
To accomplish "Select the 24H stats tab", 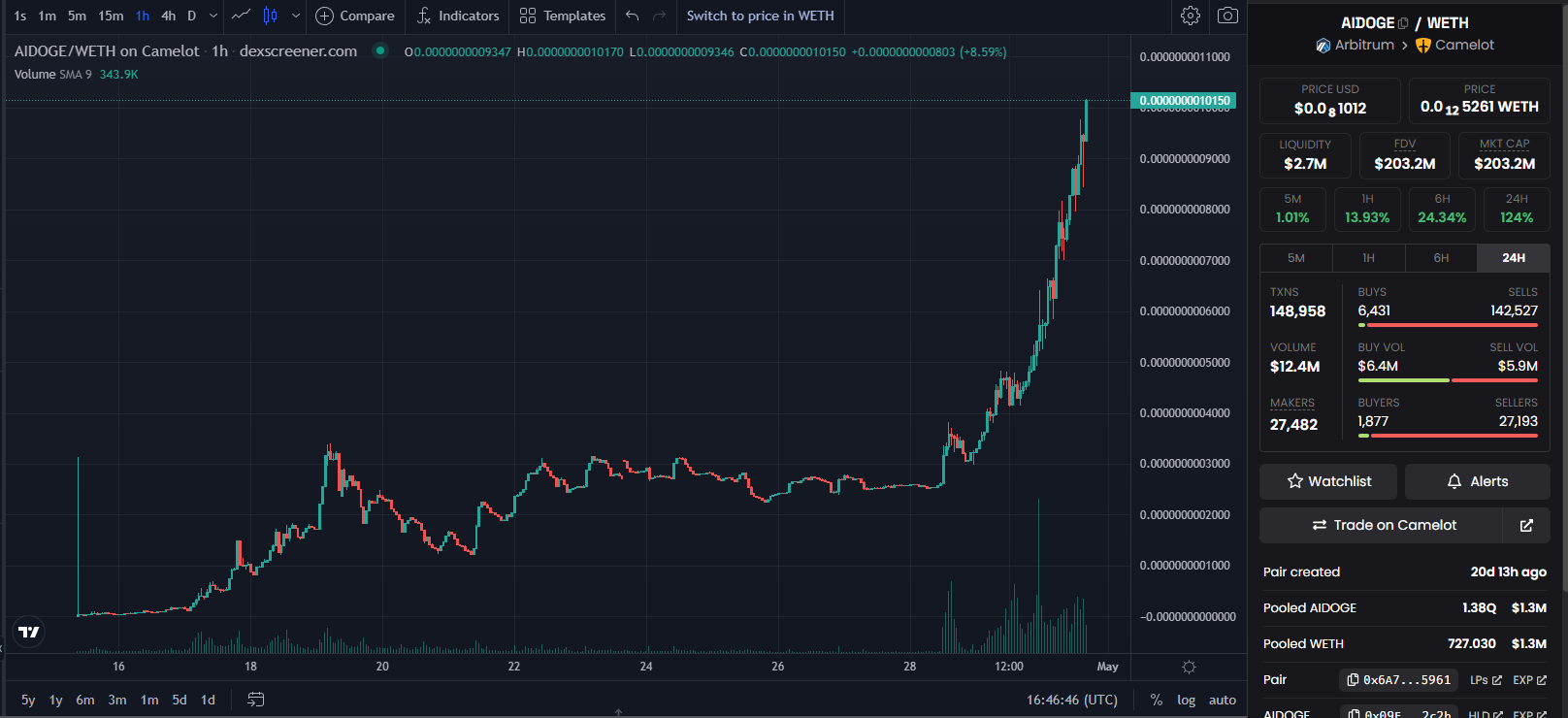I will coord(1514,258).
